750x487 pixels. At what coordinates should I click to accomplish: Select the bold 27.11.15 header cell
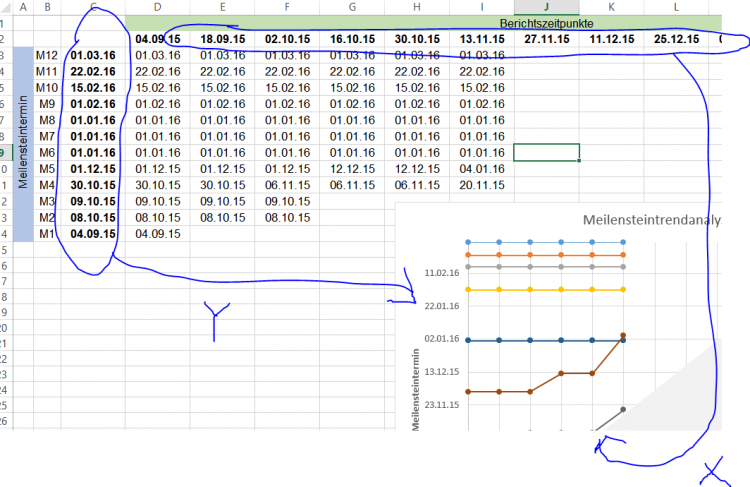point(546,39)
